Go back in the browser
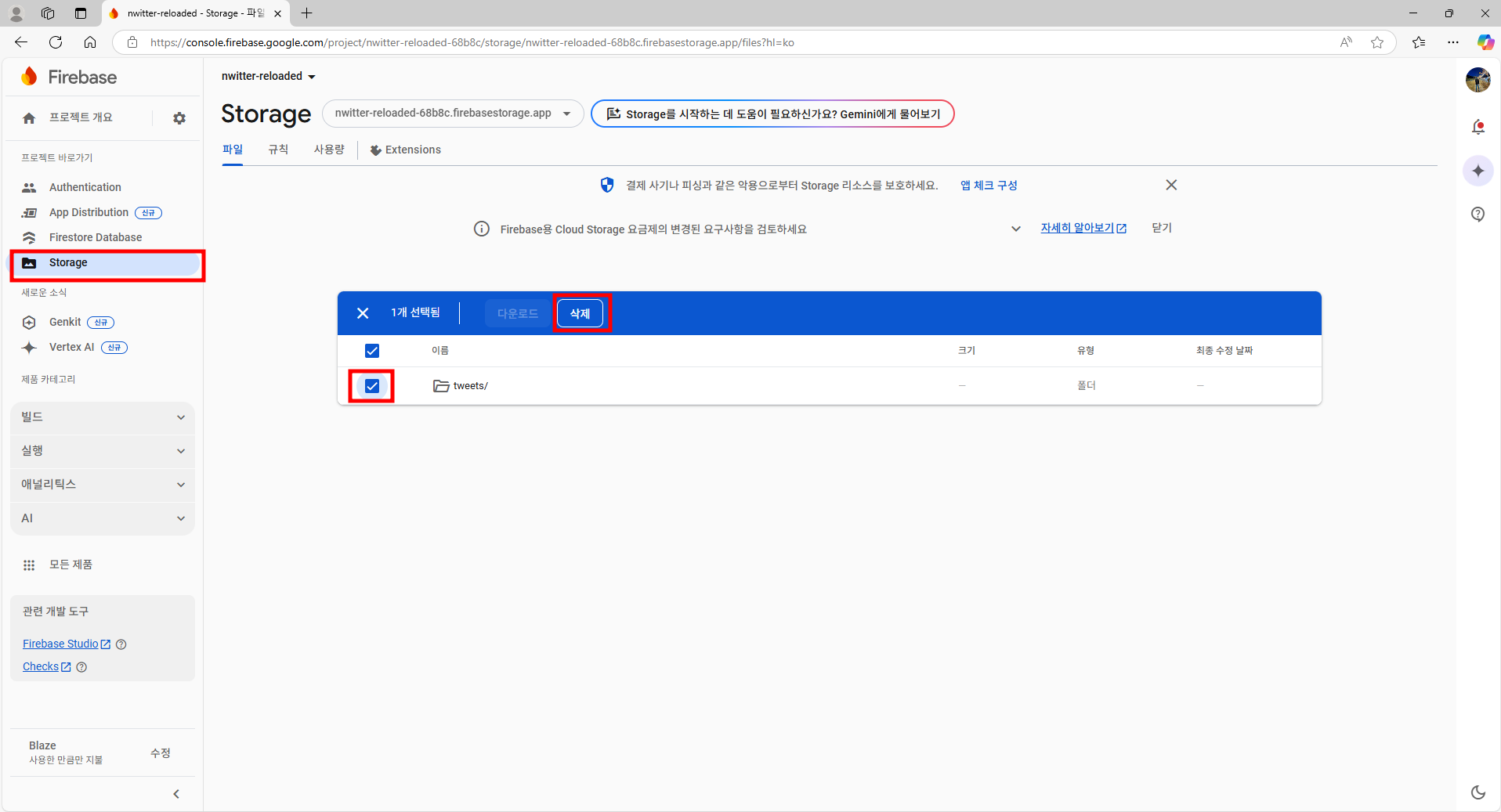Image resolution: width=1501 pixels, height=812 pixels. click(x=21, y=42)
